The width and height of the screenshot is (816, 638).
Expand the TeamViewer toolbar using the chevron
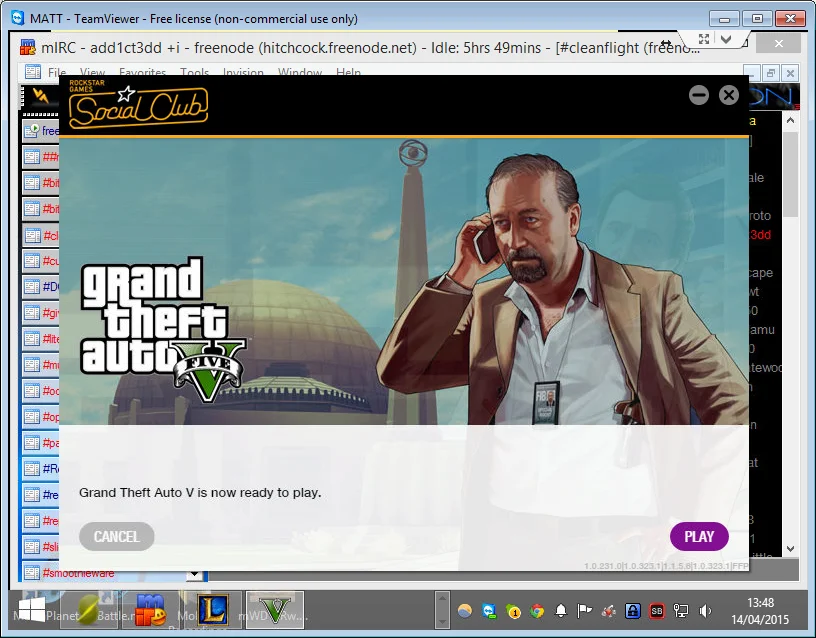(726, 39)
